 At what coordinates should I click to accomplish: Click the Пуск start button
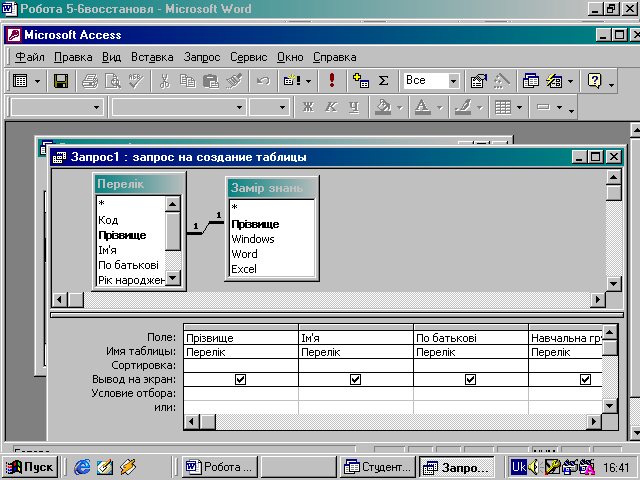click(30, 467)
